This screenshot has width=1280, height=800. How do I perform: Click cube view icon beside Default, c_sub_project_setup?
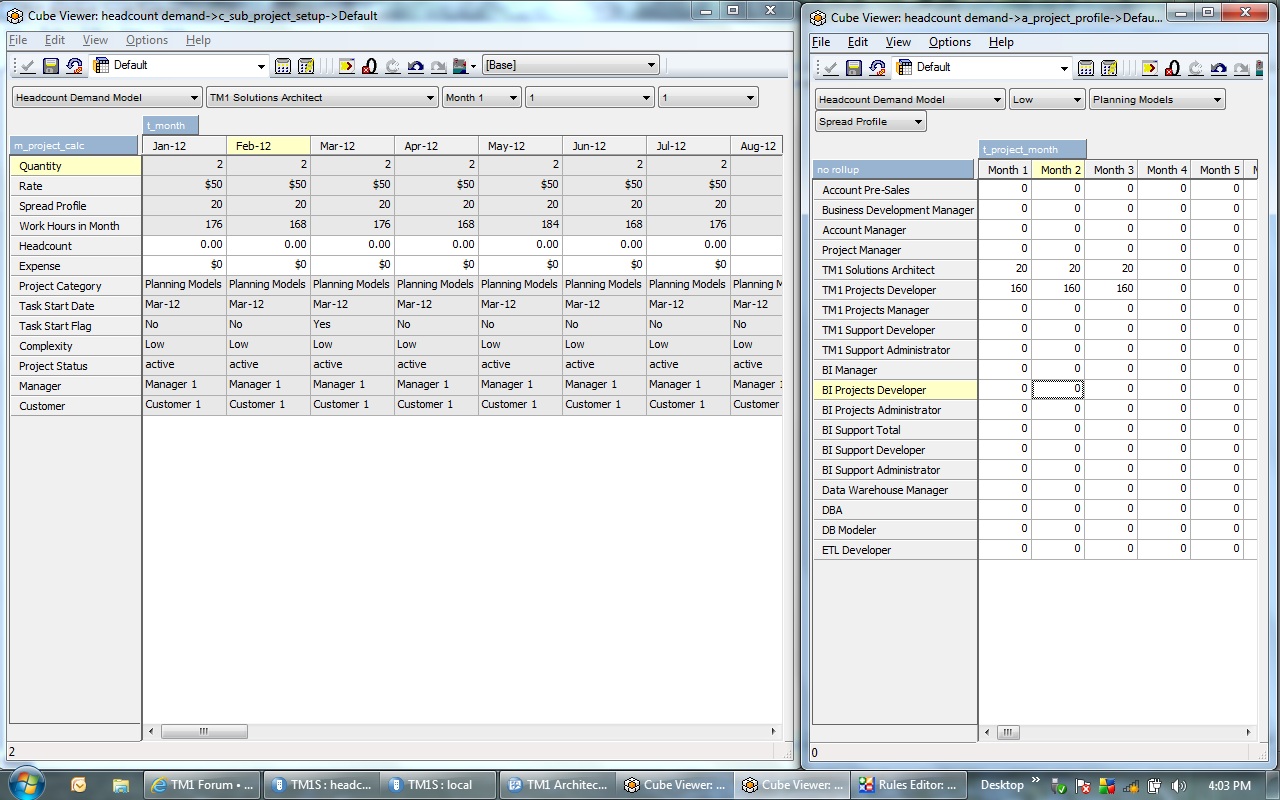coord(101,65)
